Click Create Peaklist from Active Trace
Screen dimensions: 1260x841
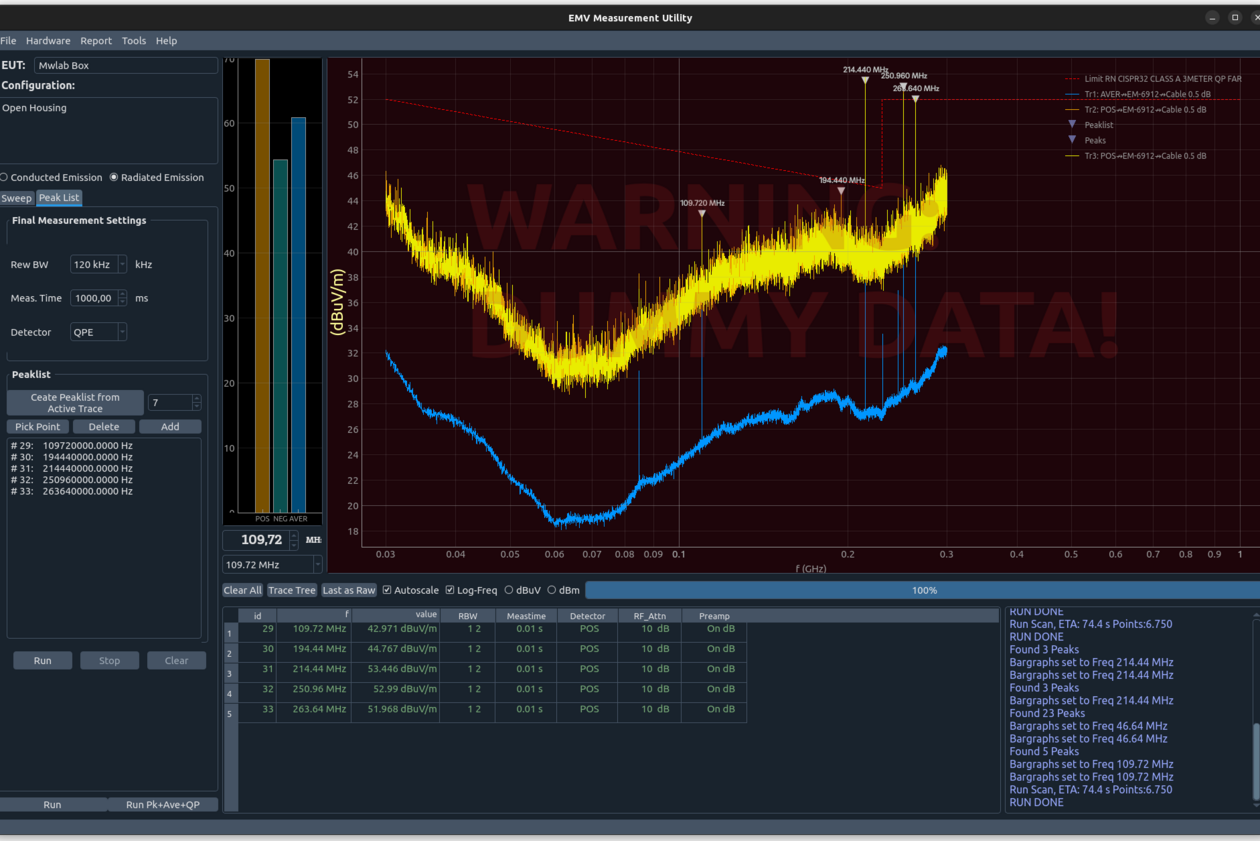point(75,403)
